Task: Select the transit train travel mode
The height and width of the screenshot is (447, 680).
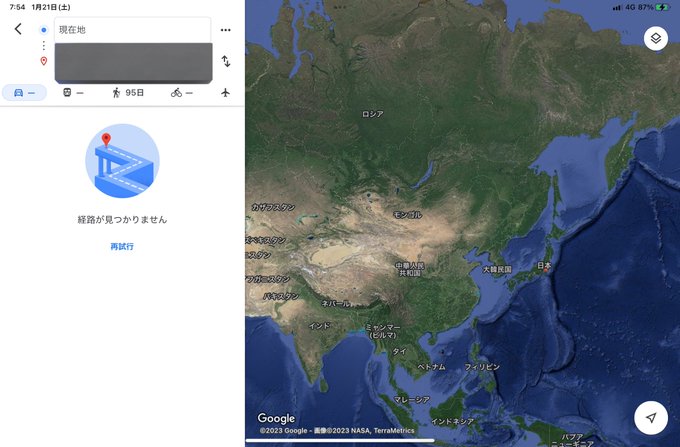Action: click(x=73, y=92)
